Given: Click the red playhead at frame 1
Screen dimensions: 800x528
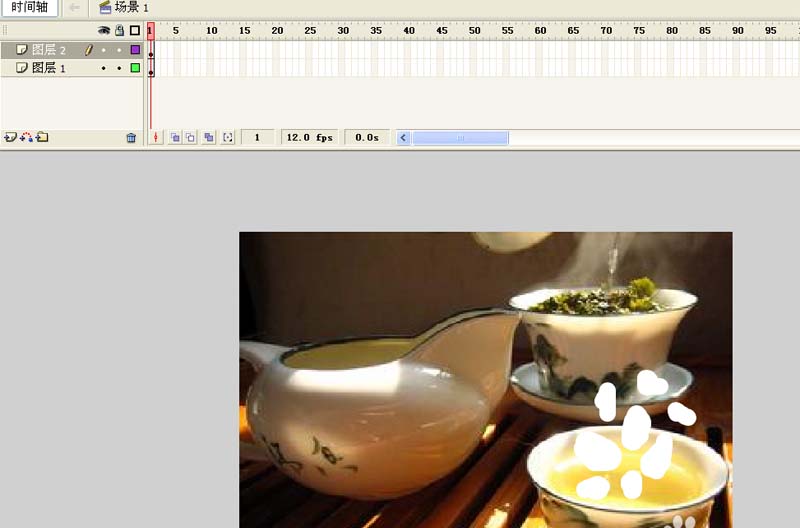Looking at the screenshot, I should (x=151, y=31).
